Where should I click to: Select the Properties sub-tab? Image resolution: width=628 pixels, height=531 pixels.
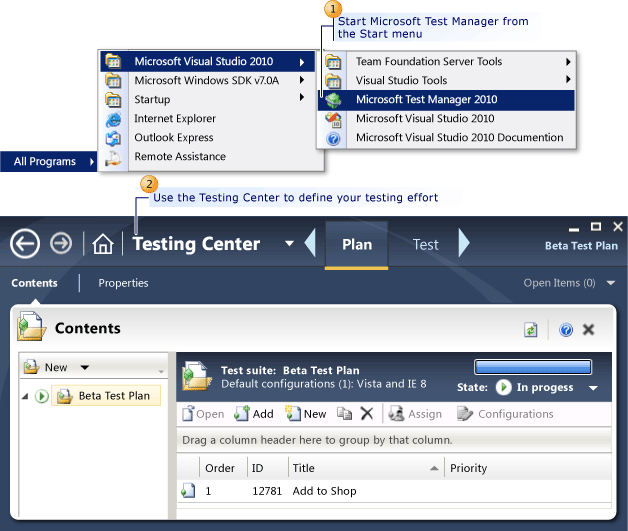click(x=123, y=283)
